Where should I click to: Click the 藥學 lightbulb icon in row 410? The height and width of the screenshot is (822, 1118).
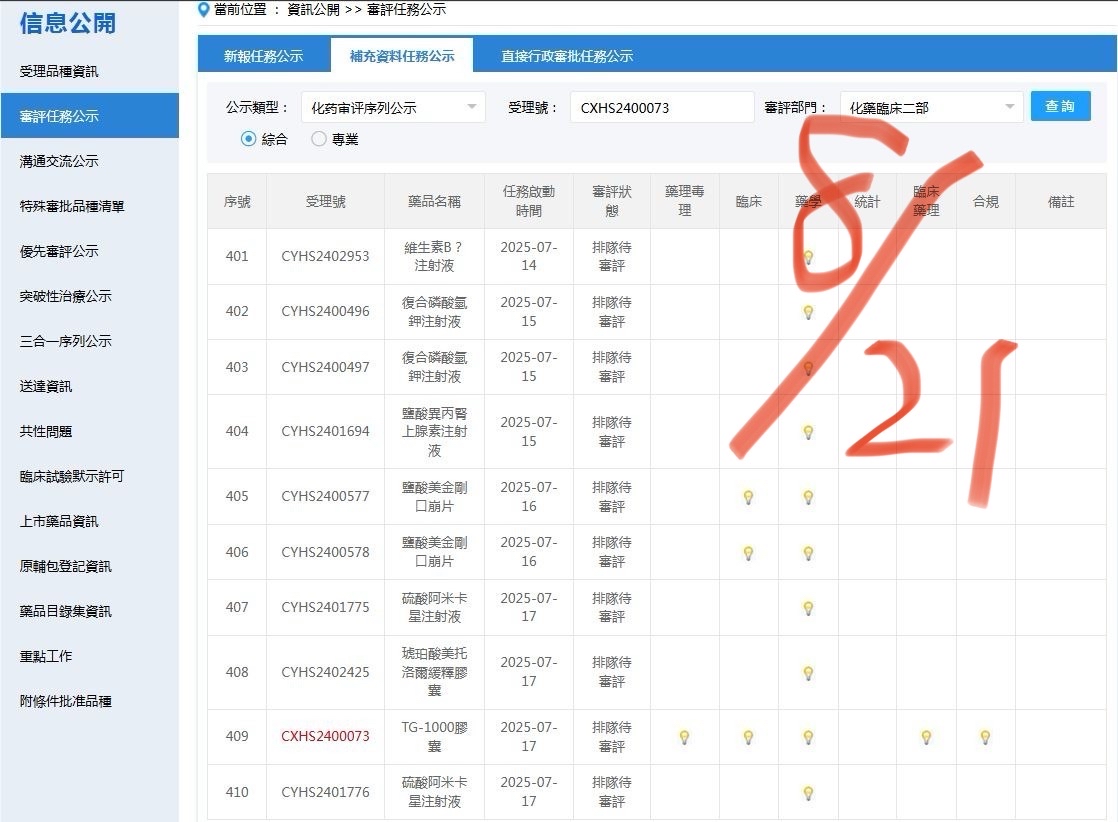[x=808, y=793]
